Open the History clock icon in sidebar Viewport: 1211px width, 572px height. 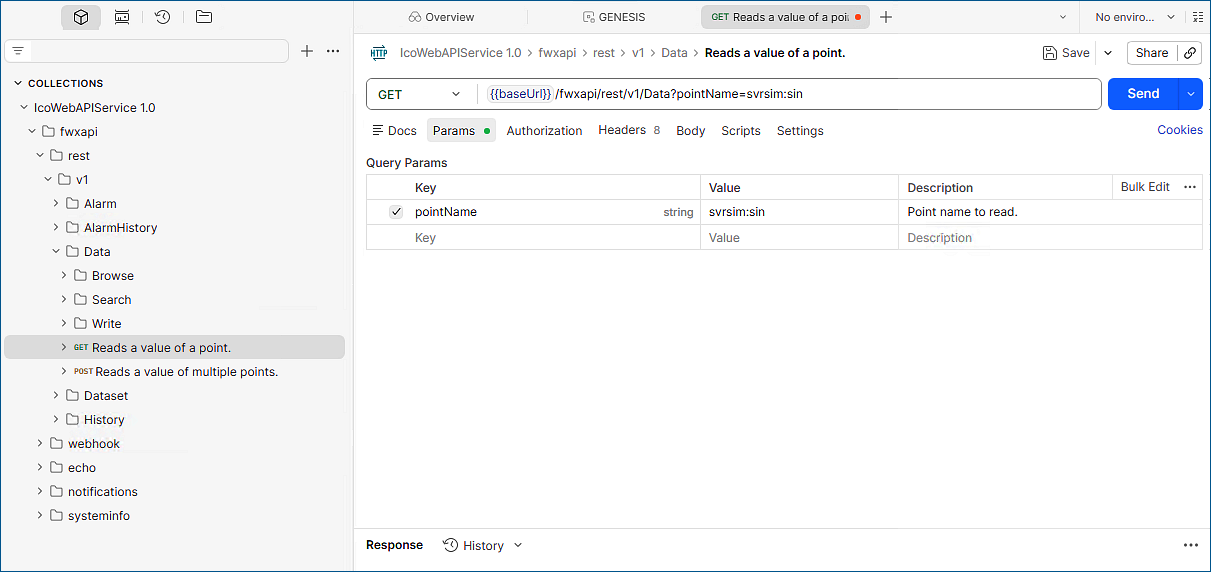pos(162,17)
